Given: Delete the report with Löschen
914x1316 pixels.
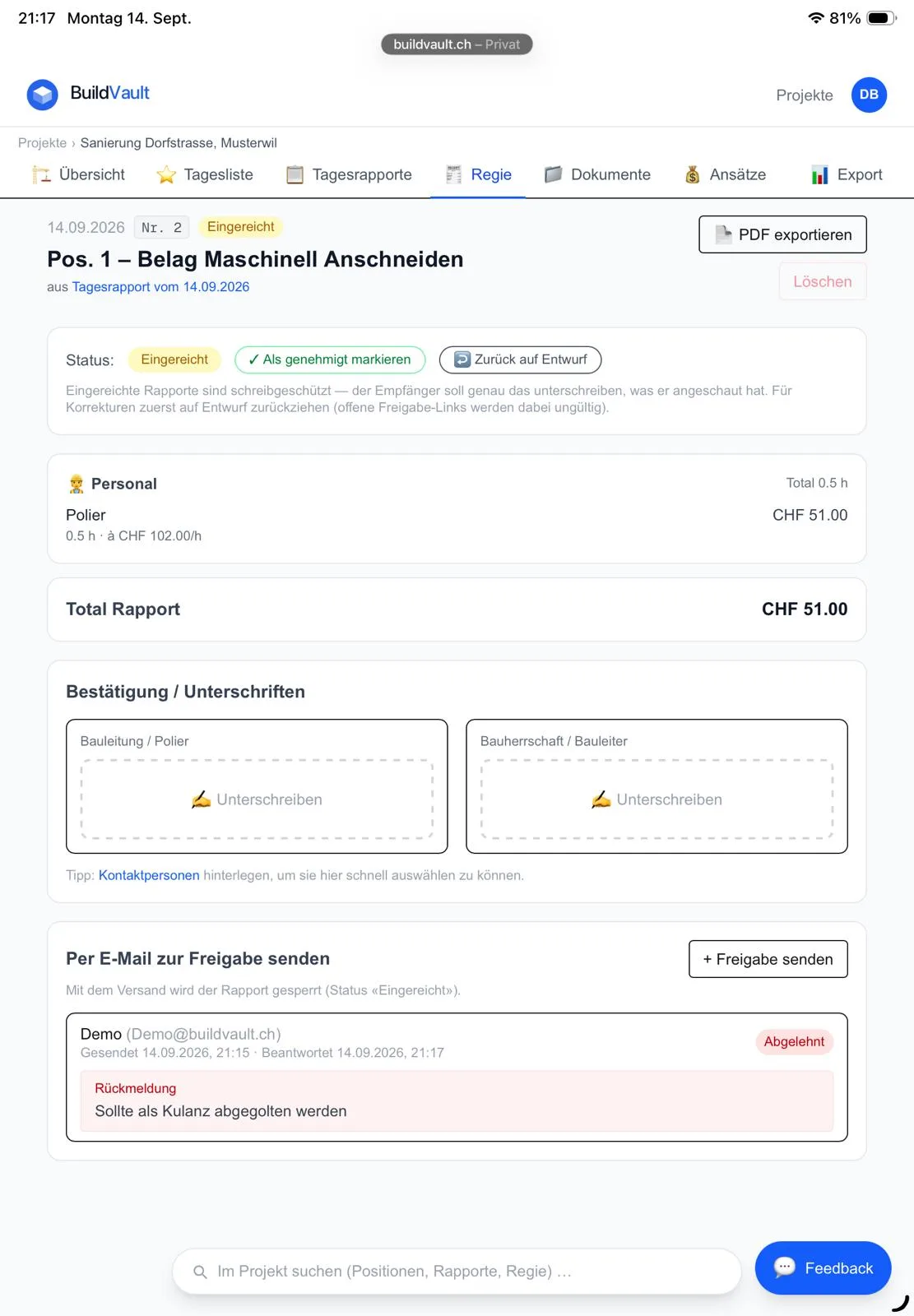Looking at the screenshot, I should [823, 281].
